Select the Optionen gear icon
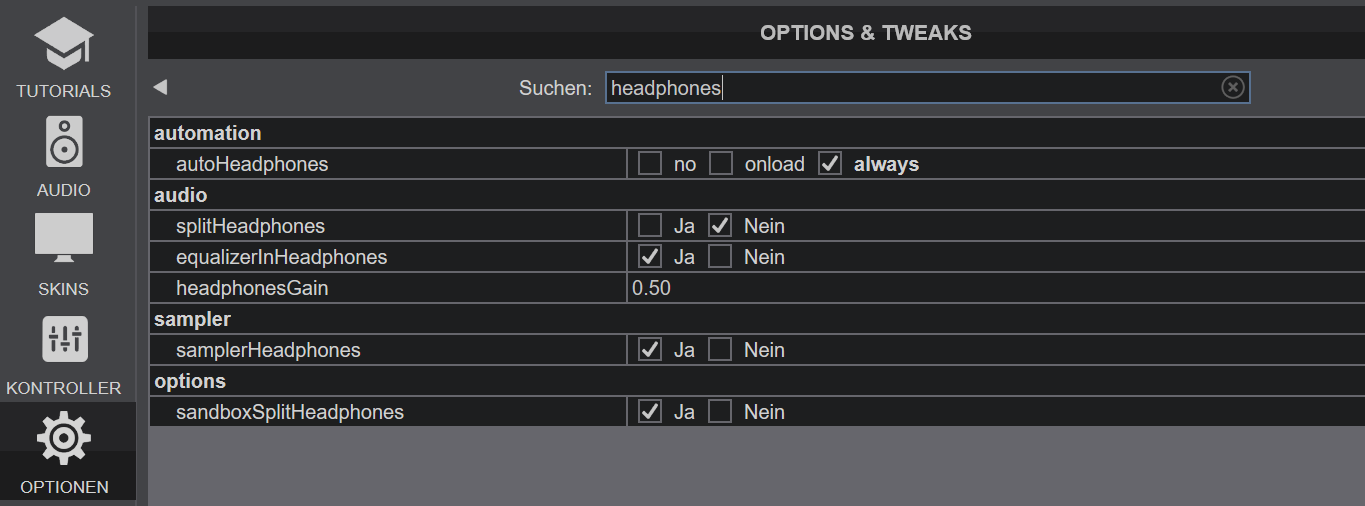Image resolution: width=1365 pixels, height=506 pixels. (x=64, y=438)
